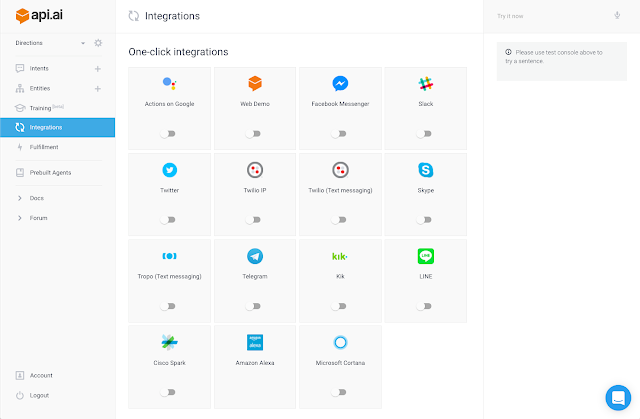Viewport: 640px width, 419px height.
Task: Click the Fulfillment lightning bolt icon
Action: (20, 147)
